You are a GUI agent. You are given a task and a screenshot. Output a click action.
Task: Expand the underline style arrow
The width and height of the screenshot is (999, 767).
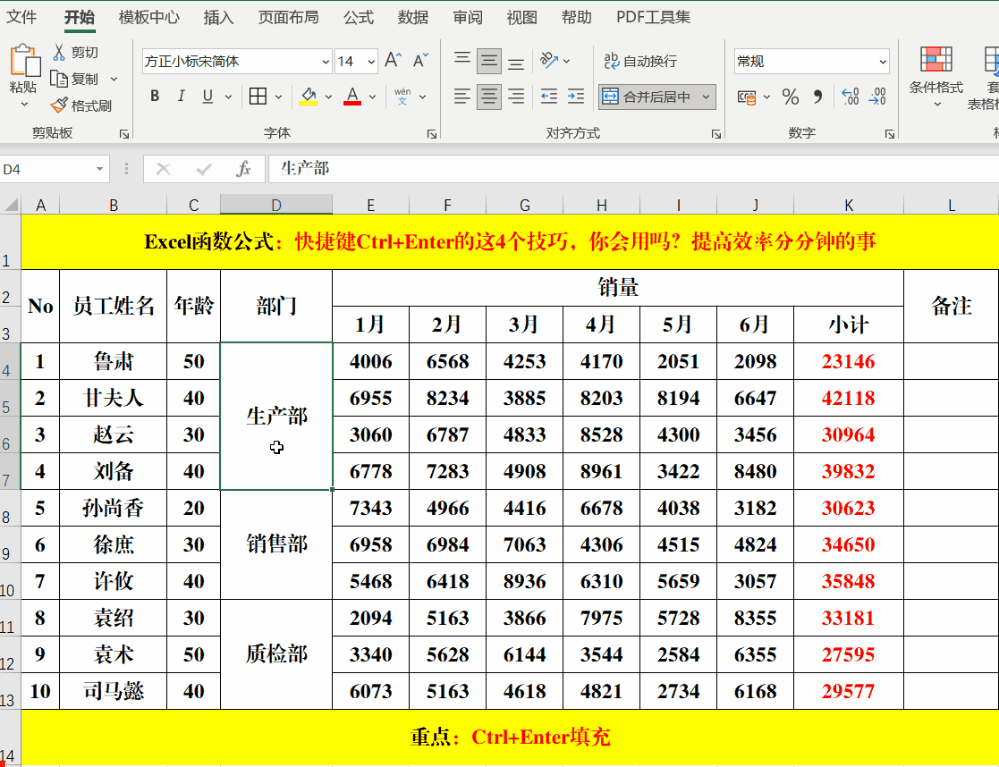point(228,97)
